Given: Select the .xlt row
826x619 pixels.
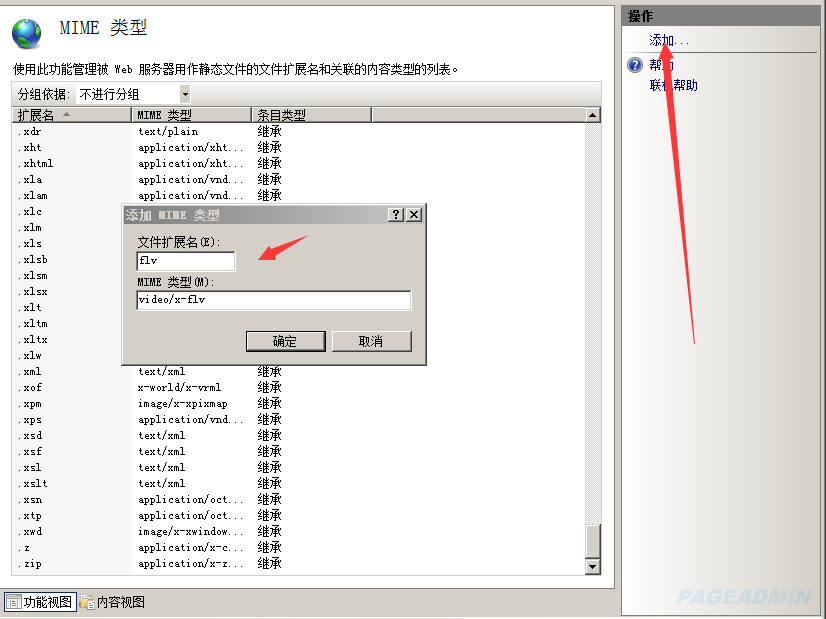Looking at the screenshot, I should coord(67,308).
